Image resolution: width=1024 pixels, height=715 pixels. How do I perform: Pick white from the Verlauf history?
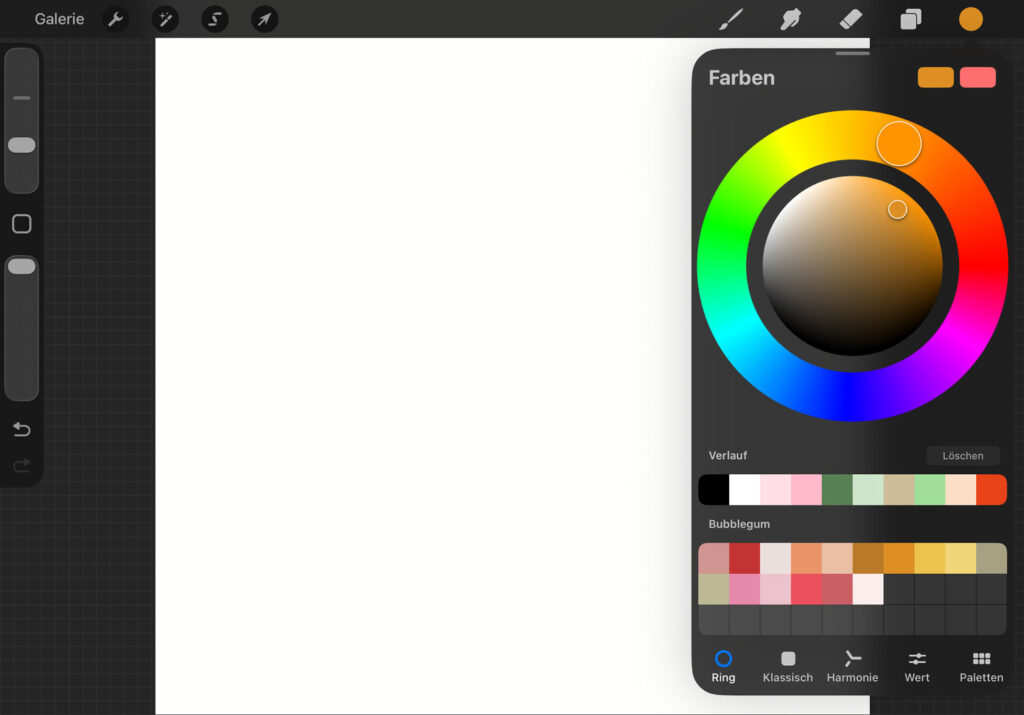pos(744,490)
